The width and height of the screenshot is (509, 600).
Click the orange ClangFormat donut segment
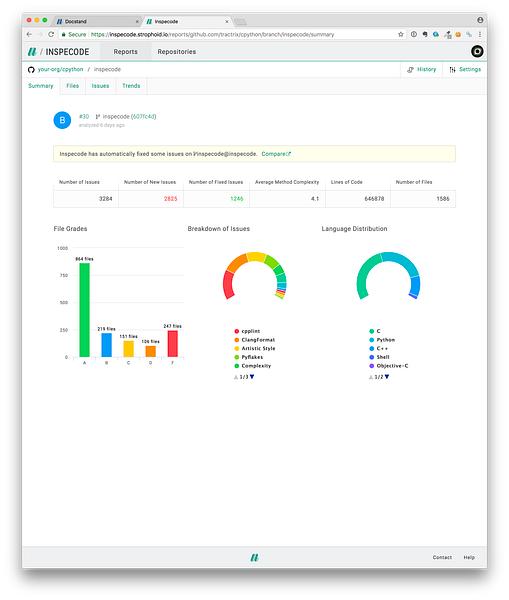(237, 263)
